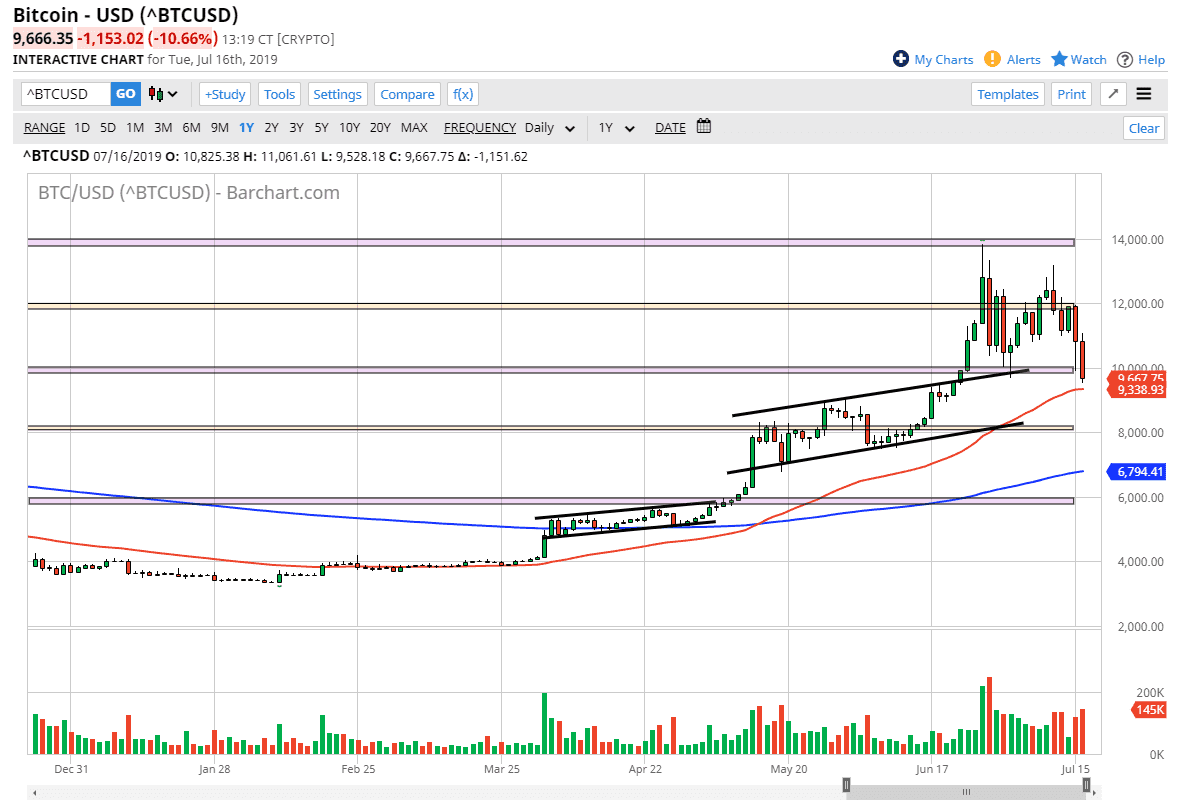The image size is (1177, 811).
Task: Expand chart to full screen with arrow icon
Action: click(x=1113, y=94)
